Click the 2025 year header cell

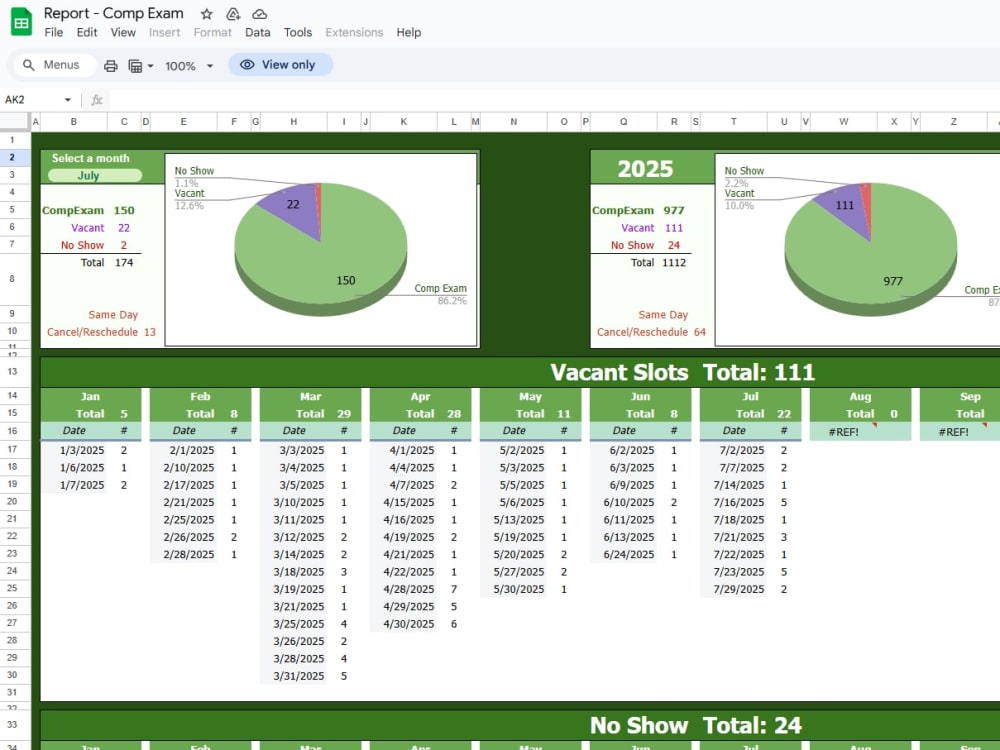point(645,168)
